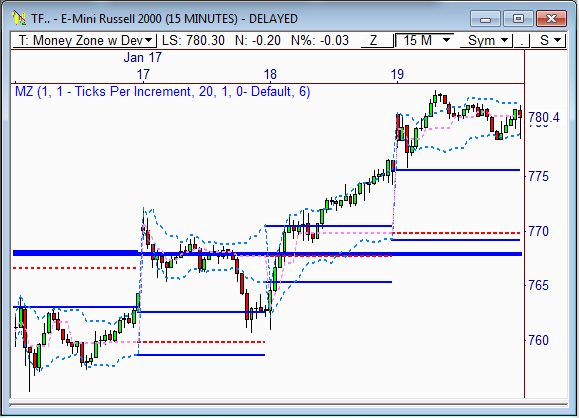Screen dimensions: 579x418
Task: Select the MZ indicator parameters label
Action: tap(162, 91)
